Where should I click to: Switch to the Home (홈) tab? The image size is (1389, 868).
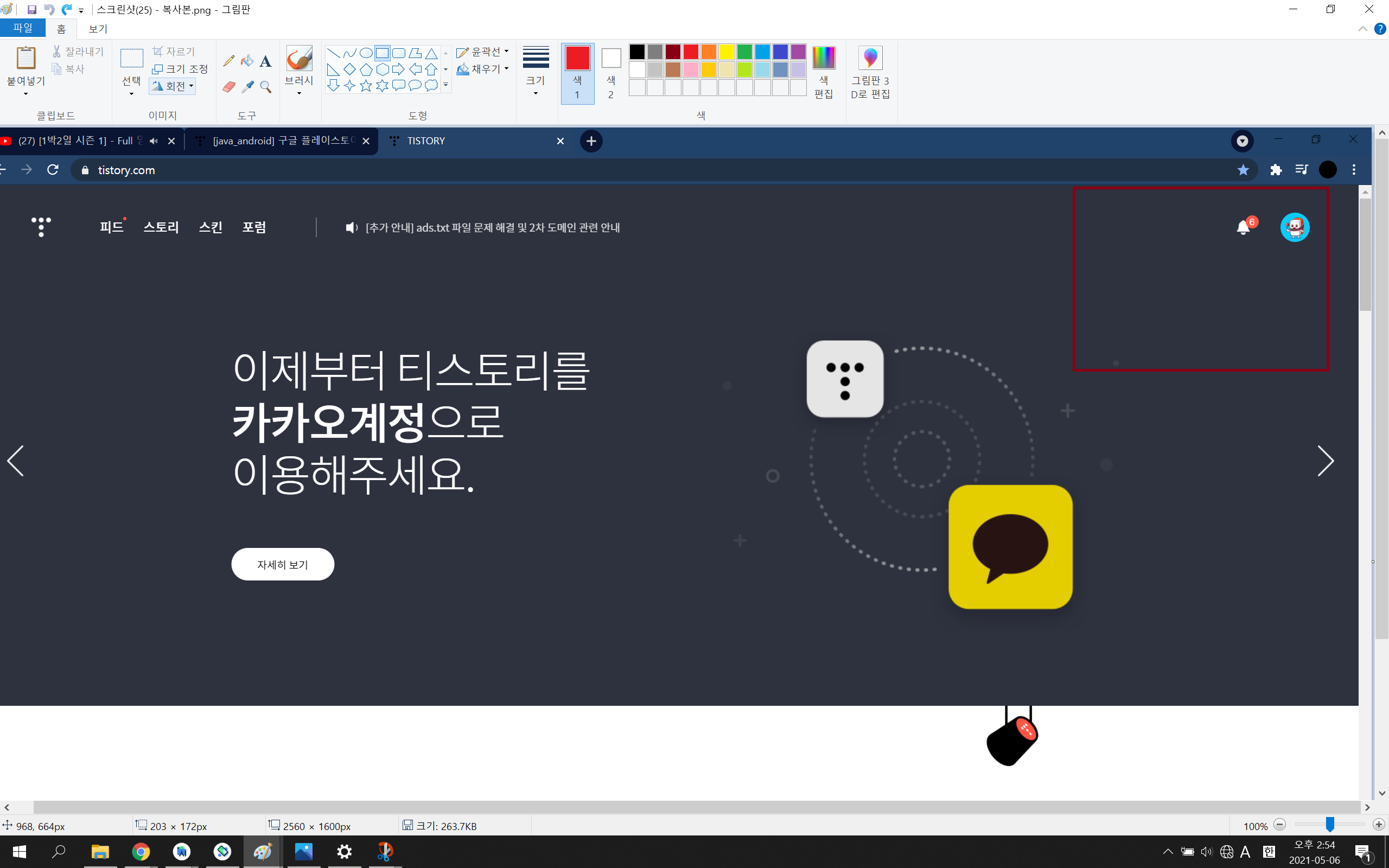pos(61,29)
